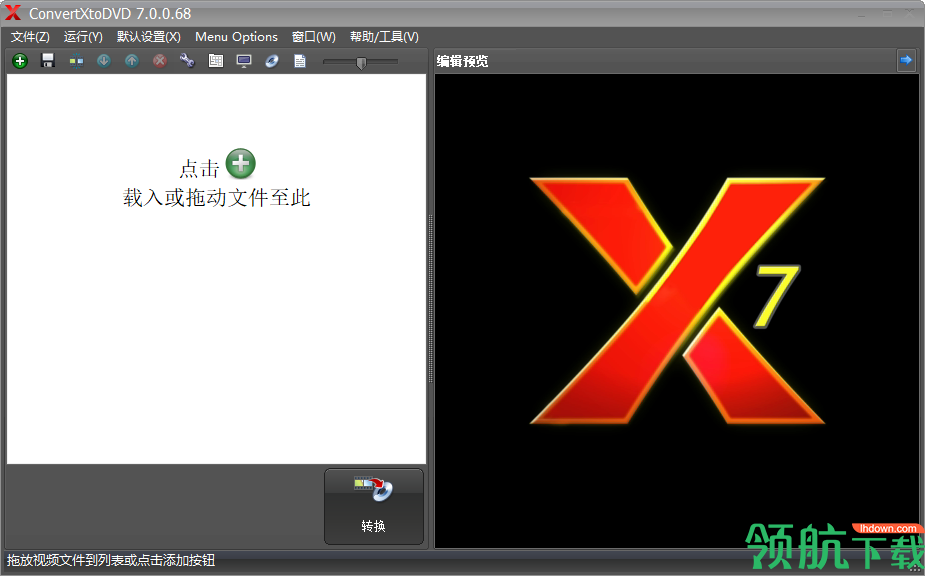Screen dimensions: 925x576
Task: Click the vertical splitter handle between panels
Action: pos(431,298)
